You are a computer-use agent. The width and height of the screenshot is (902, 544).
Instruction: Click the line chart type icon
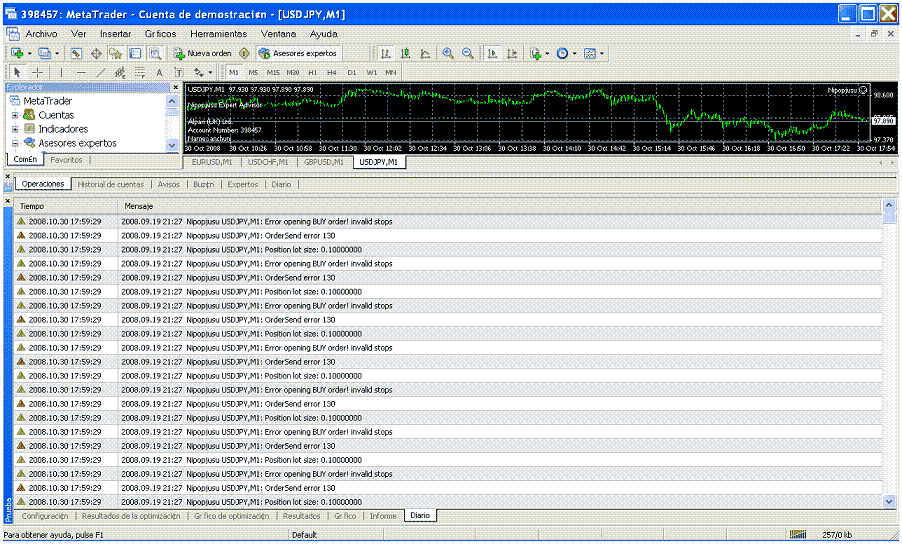point(425,53)
